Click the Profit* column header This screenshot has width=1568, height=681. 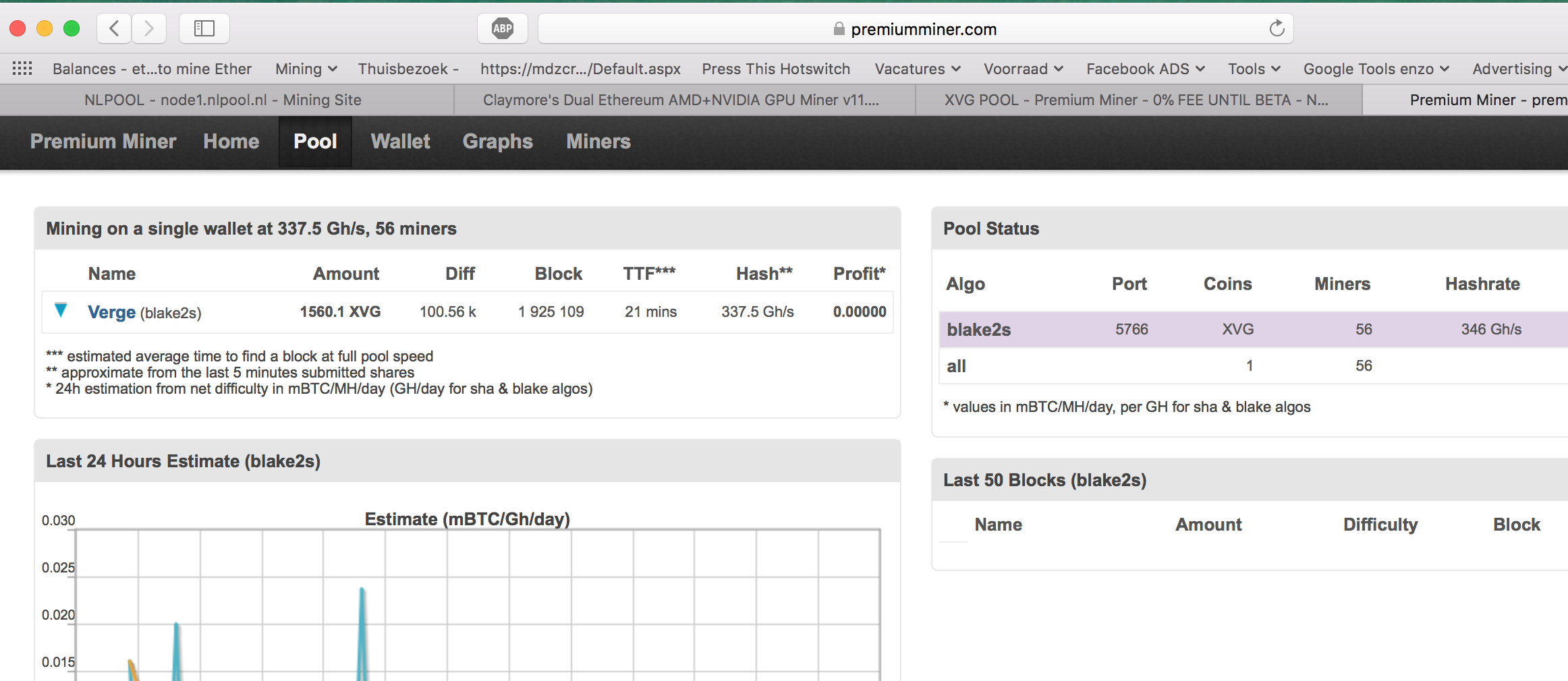[x=859, y=273]
